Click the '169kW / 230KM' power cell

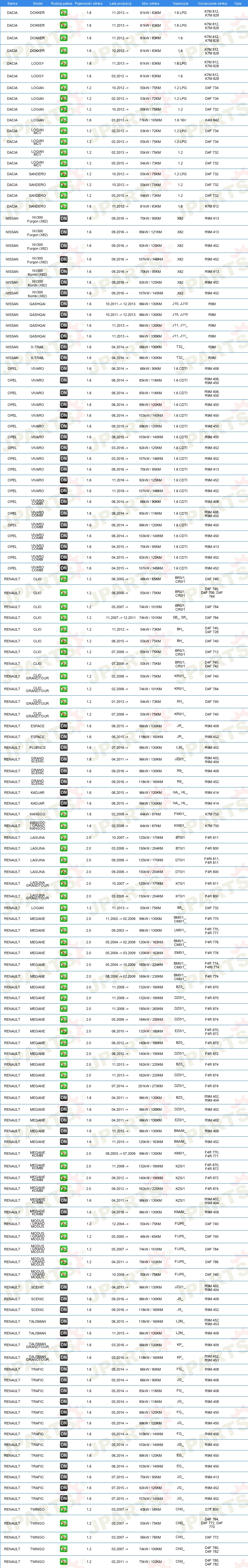click(151, 976)
